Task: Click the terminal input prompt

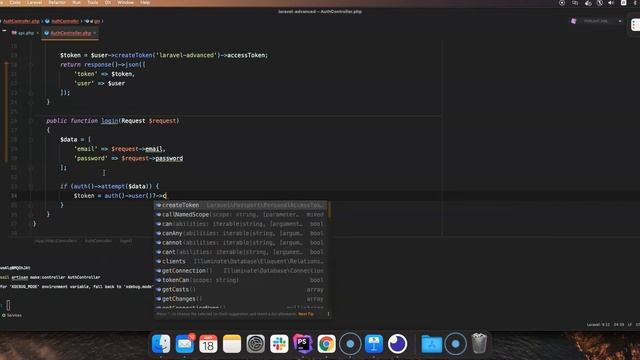Action: [x=8, y=304]
